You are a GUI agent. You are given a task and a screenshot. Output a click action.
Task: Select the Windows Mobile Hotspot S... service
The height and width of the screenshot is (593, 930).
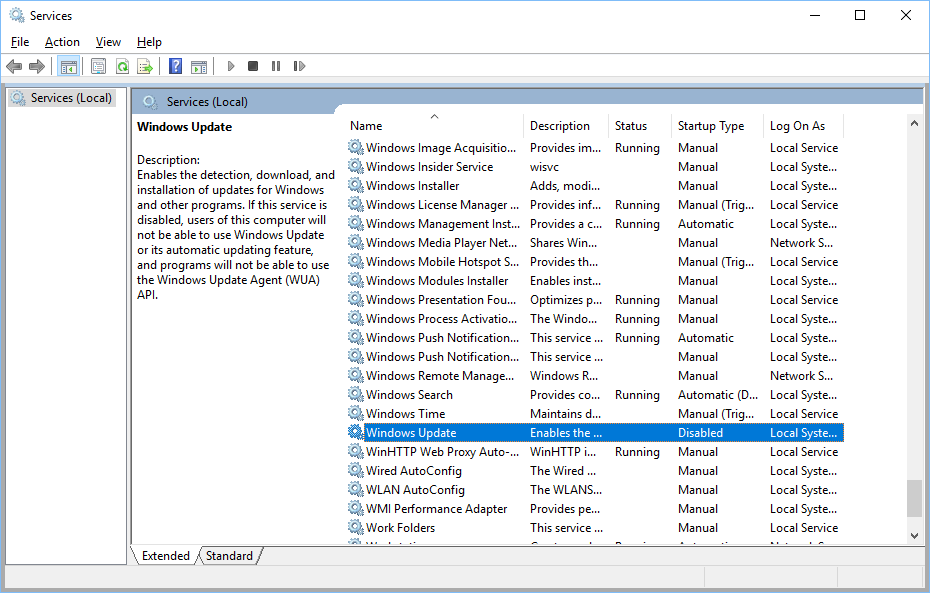pyautogui.click(x=595, y=262)
